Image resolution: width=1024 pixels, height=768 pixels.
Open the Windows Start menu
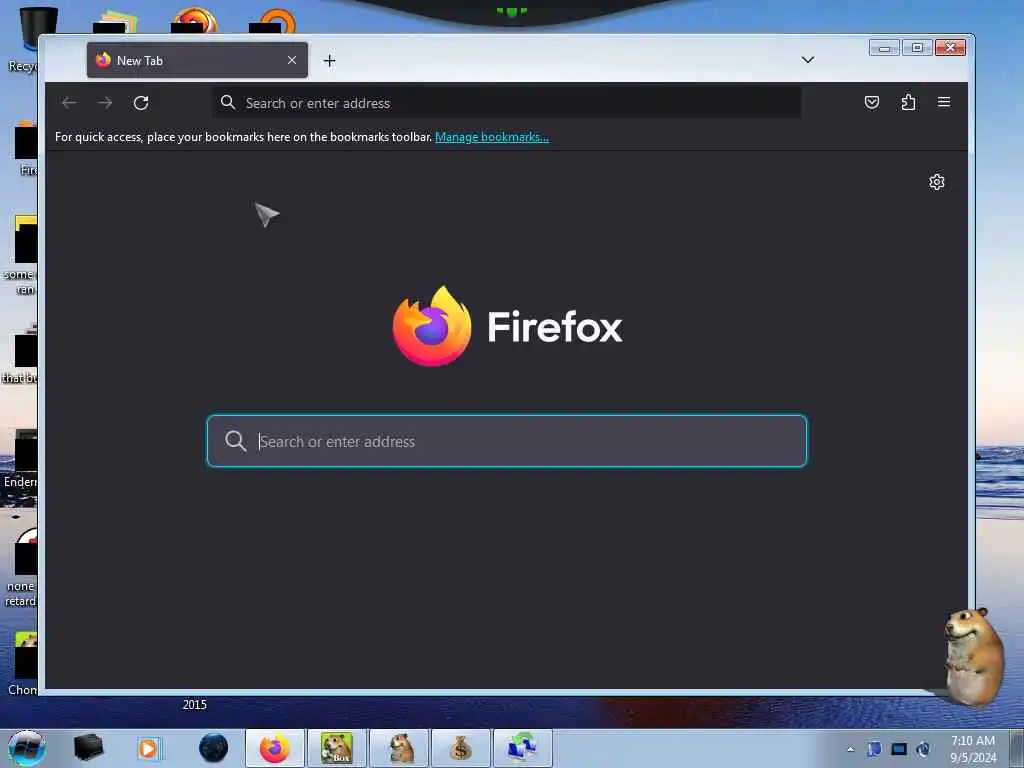[27, 748]
